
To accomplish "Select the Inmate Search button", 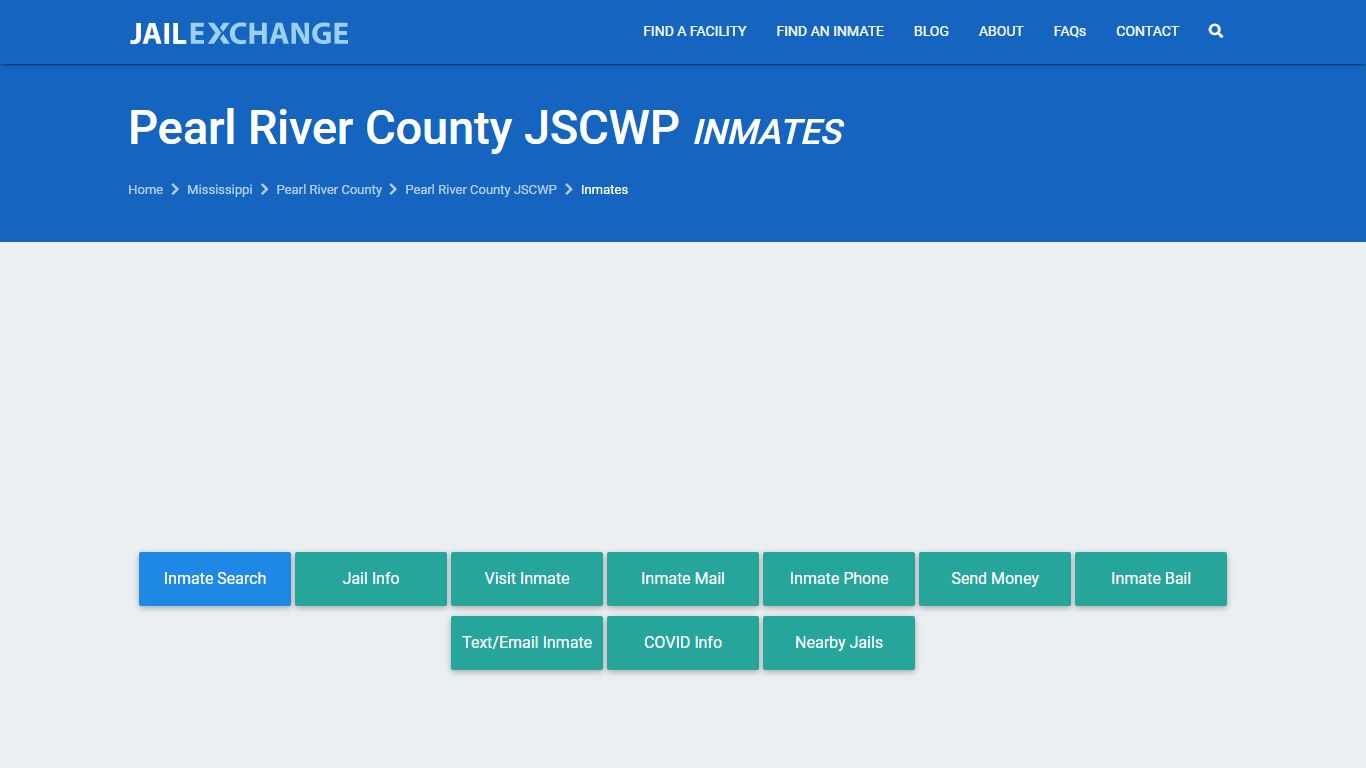I will (215, 579).
